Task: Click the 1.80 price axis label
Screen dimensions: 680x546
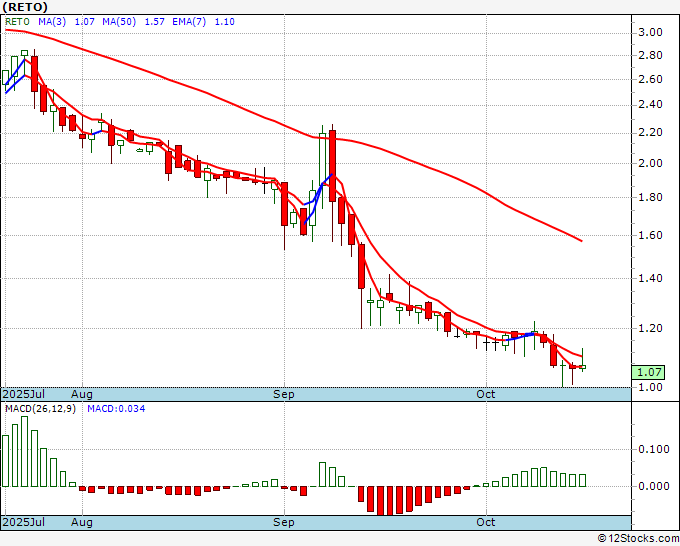Action: [650, 197]
